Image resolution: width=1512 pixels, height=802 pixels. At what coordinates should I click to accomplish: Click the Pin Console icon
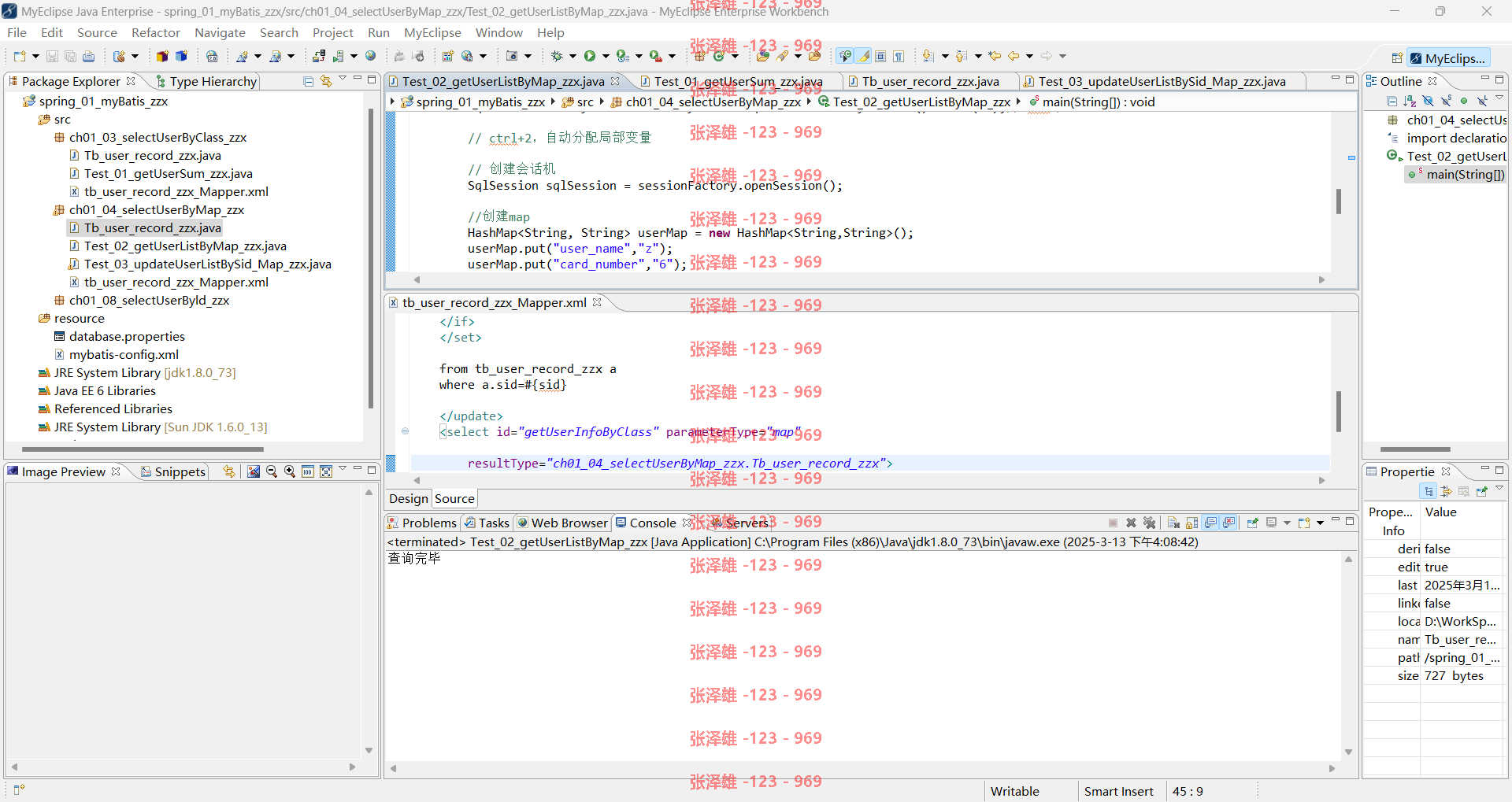tap(1252, 523)
